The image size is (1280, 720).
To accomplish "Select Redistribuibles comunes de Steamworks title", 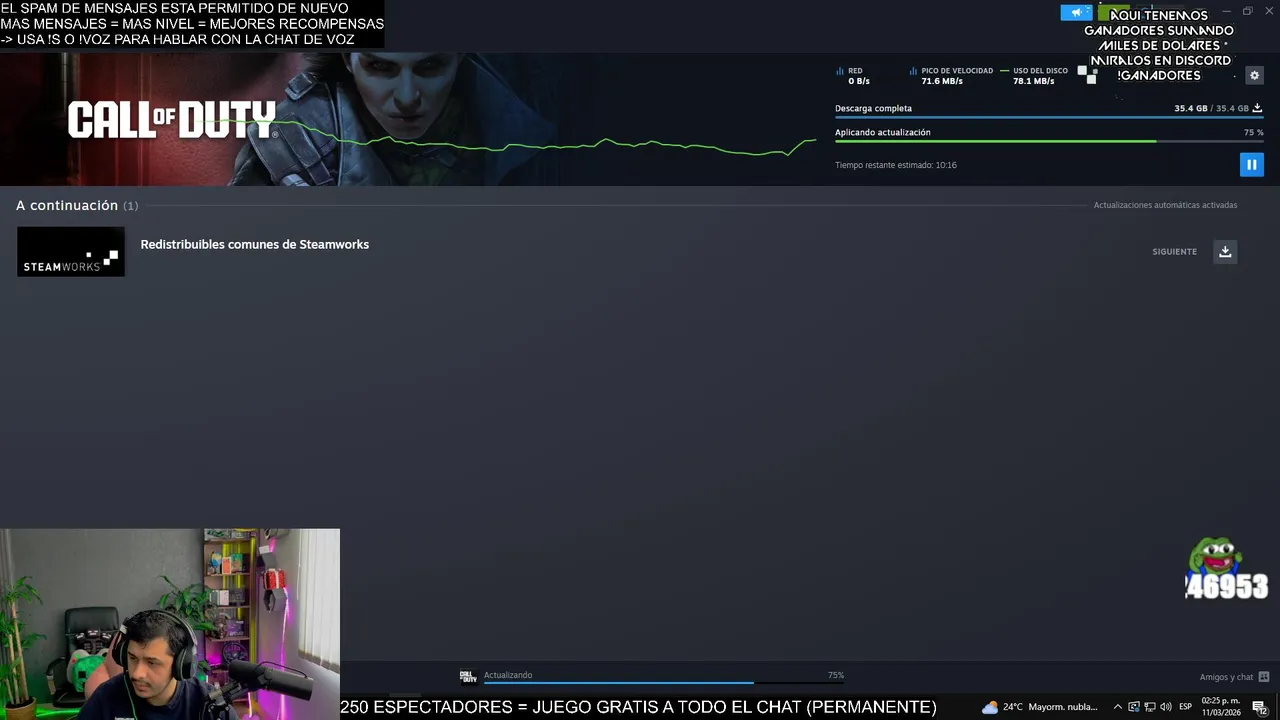I will (255, 244).
